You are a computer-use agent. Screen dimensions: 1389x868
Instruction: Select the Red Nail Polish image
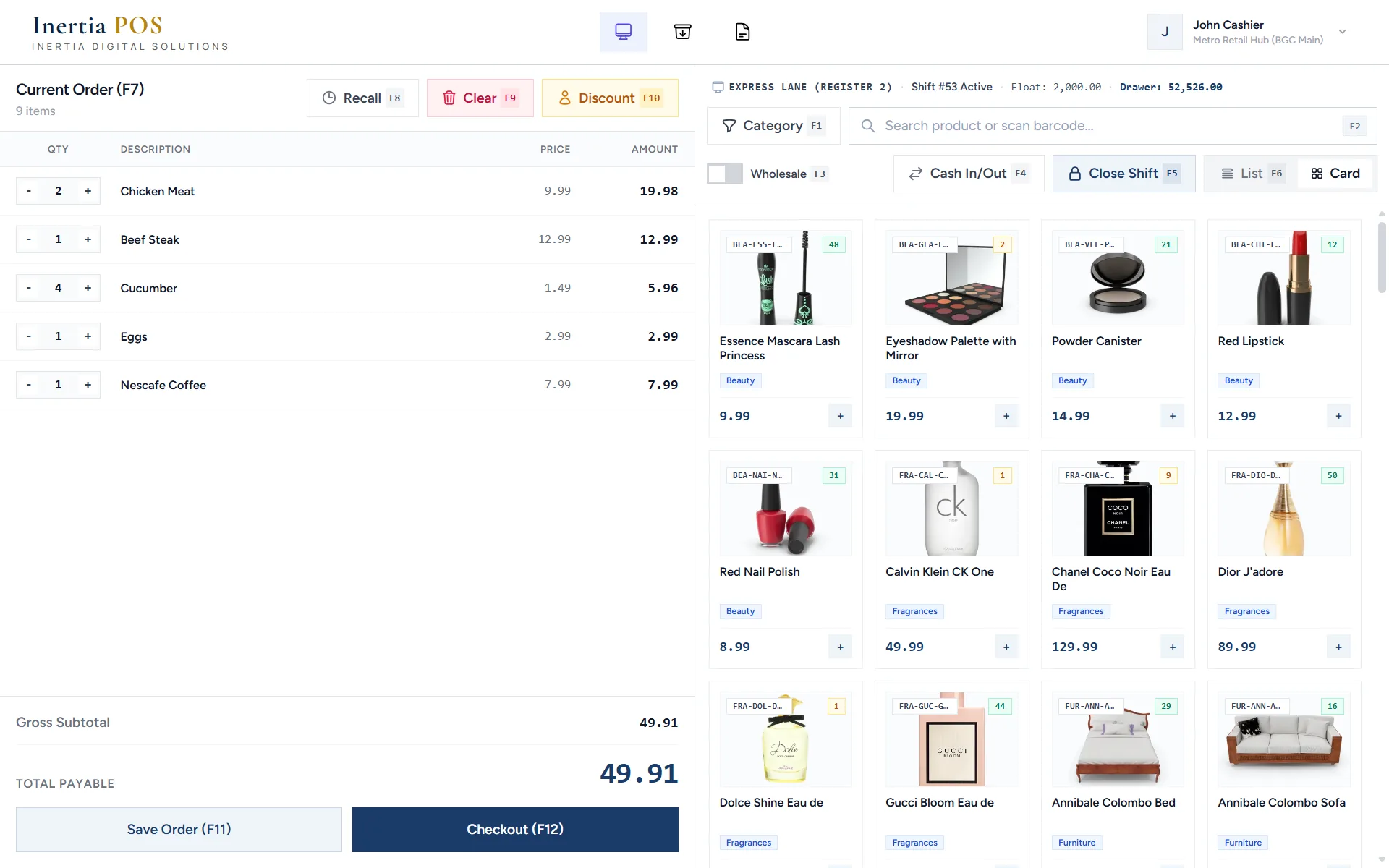[x=786, y=509]
